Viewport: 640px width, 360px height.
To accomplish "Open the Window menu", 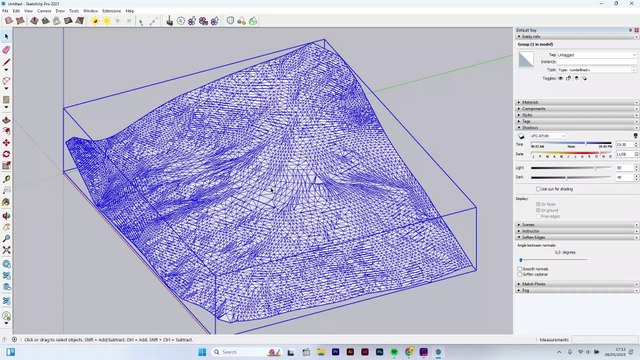I will (90, 11).
